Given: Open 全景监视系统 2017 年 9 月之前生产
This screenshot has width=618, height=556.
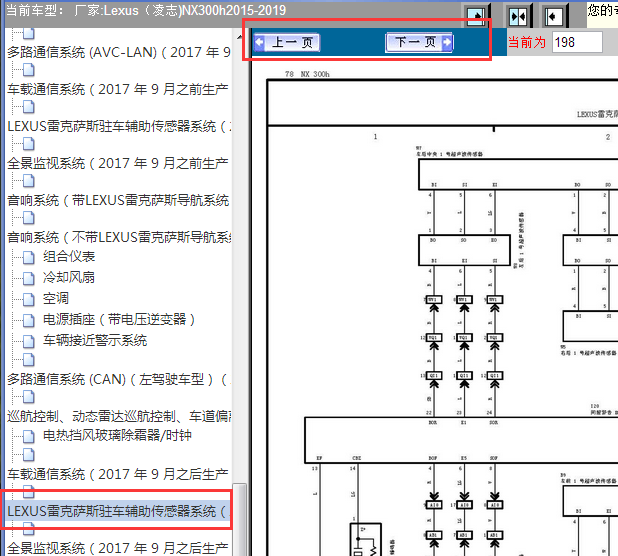Looking at the screenshot, I should (118, 163).
